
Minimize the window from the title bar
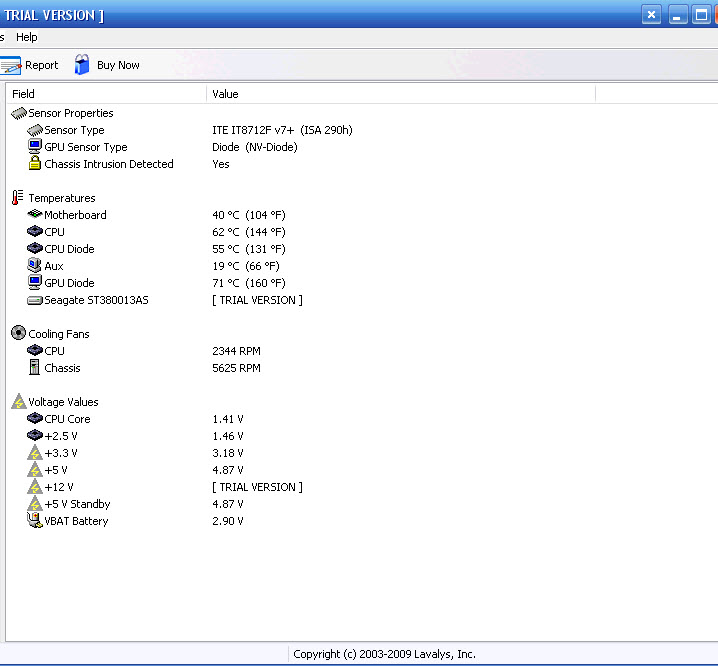tap(678, 15)
